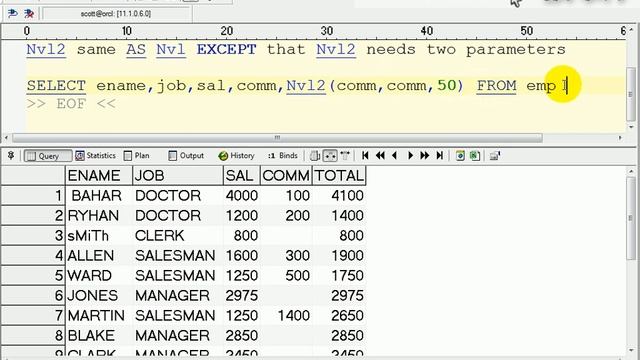Go forward one page of records
The image size is (640, 360).
[x=424, y=156]
